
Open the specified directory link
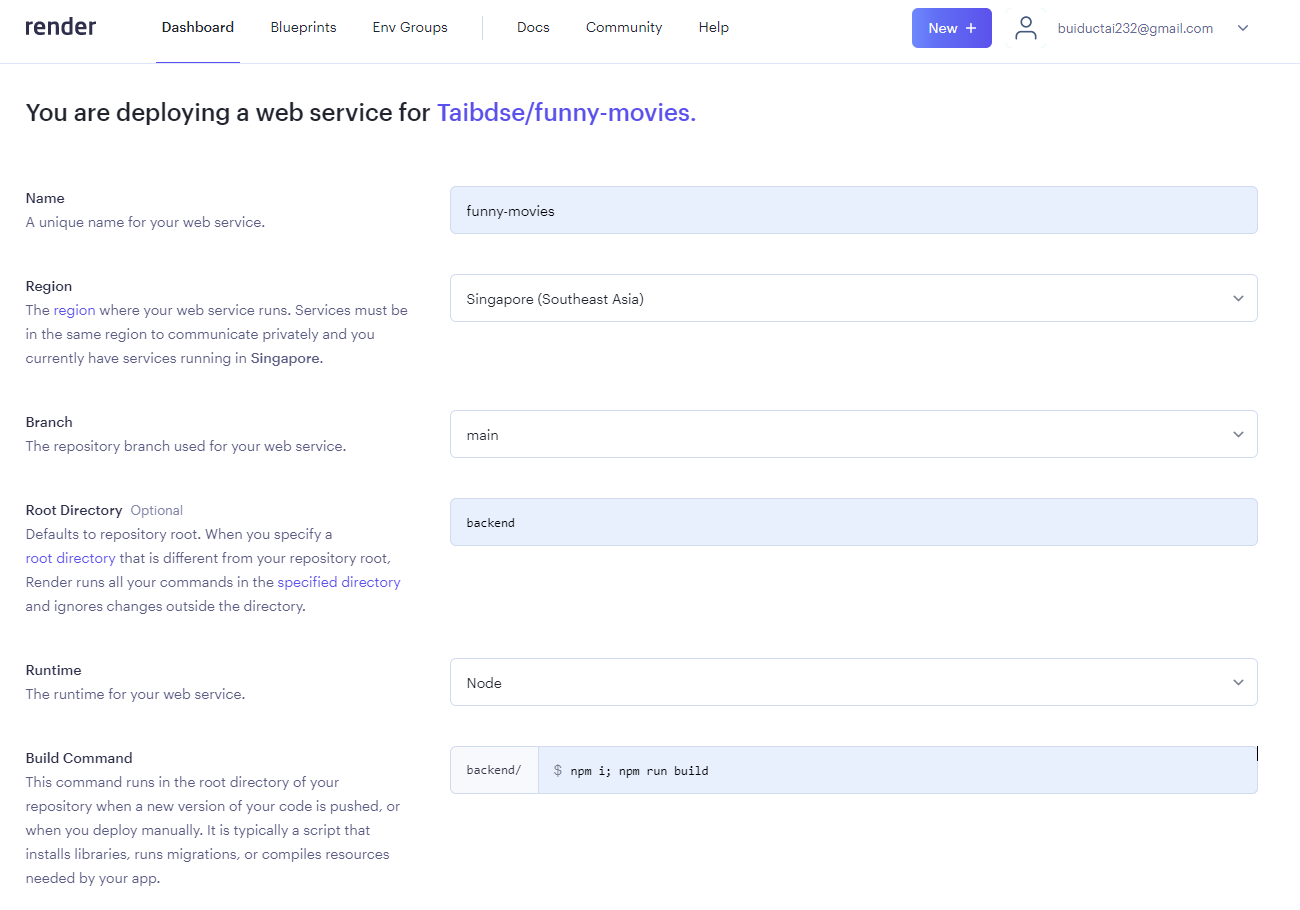pos(339,582)
